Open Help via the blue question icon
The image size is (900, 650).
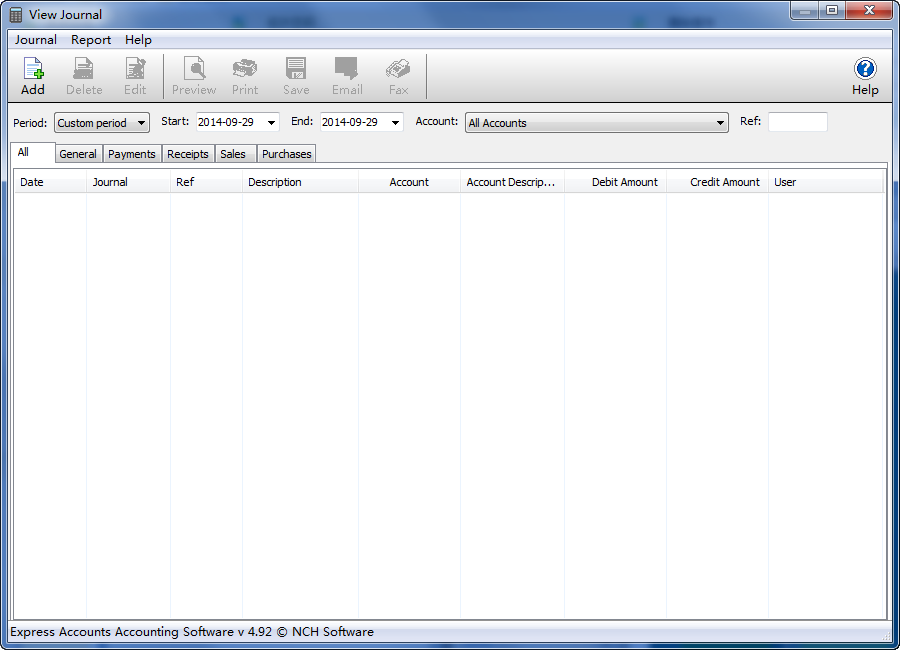(x=865, y=76)
